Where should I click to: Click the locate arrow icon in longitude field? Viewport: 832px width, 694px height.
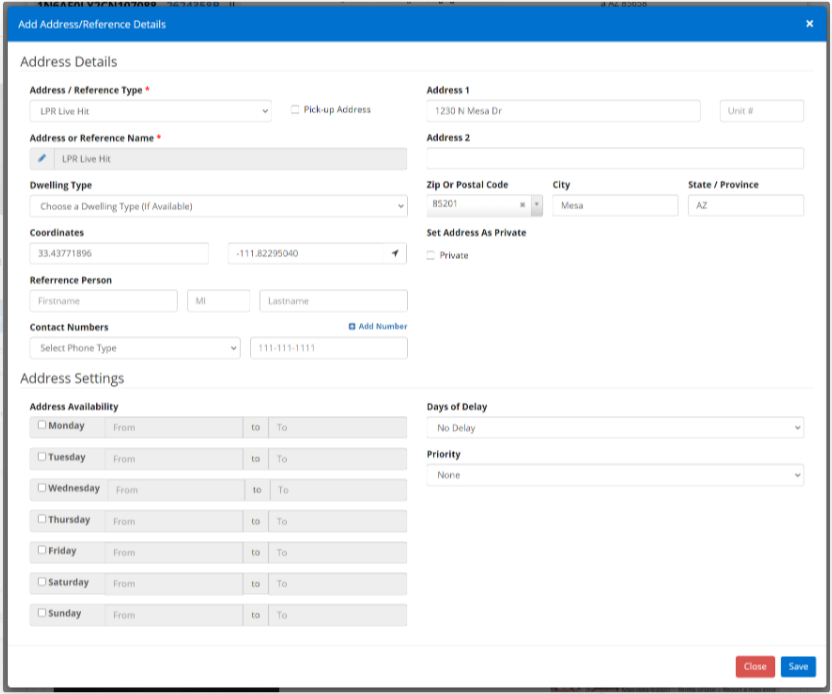[395, 253]
